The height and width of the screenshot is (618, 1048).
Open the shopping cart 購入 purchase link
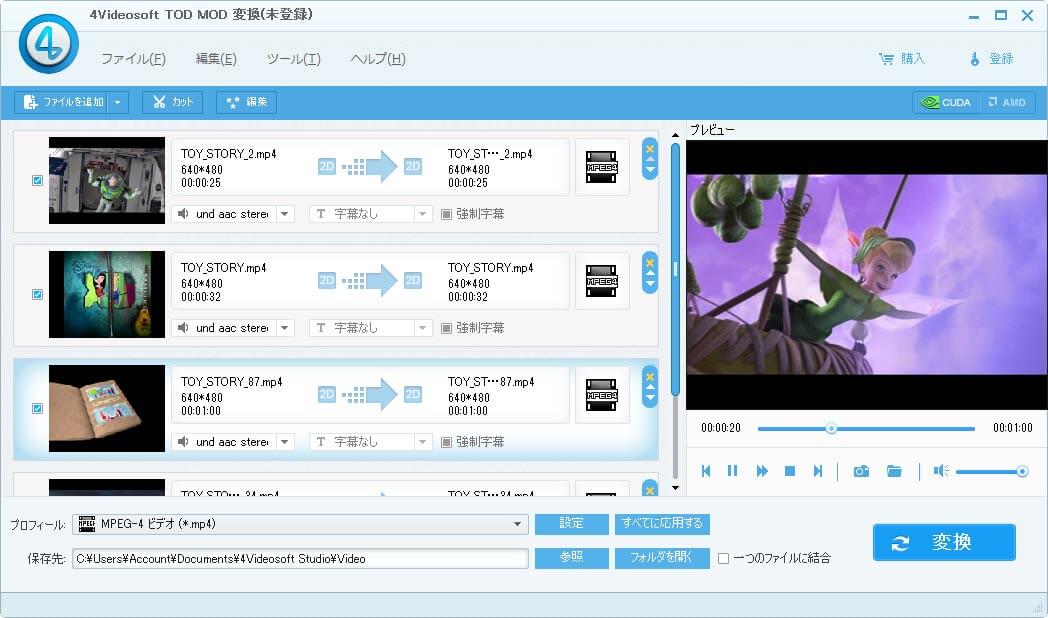[902, 59]
